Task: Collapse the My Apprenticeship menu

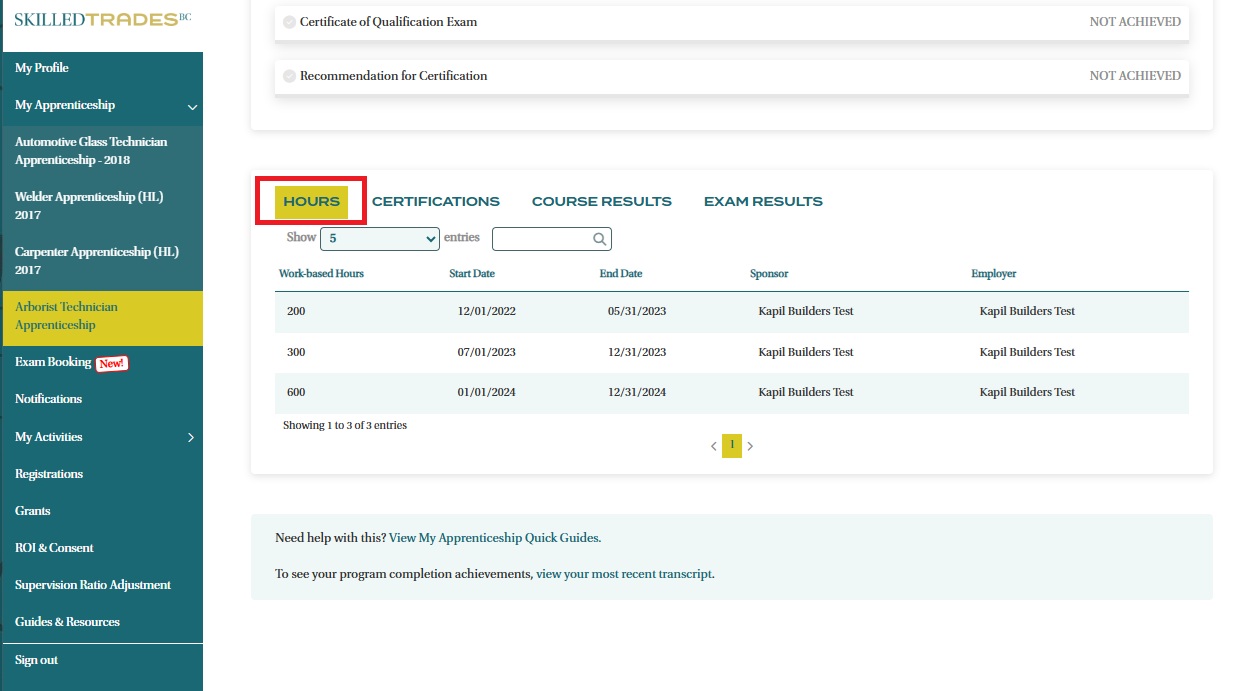Action: point(192,106)
